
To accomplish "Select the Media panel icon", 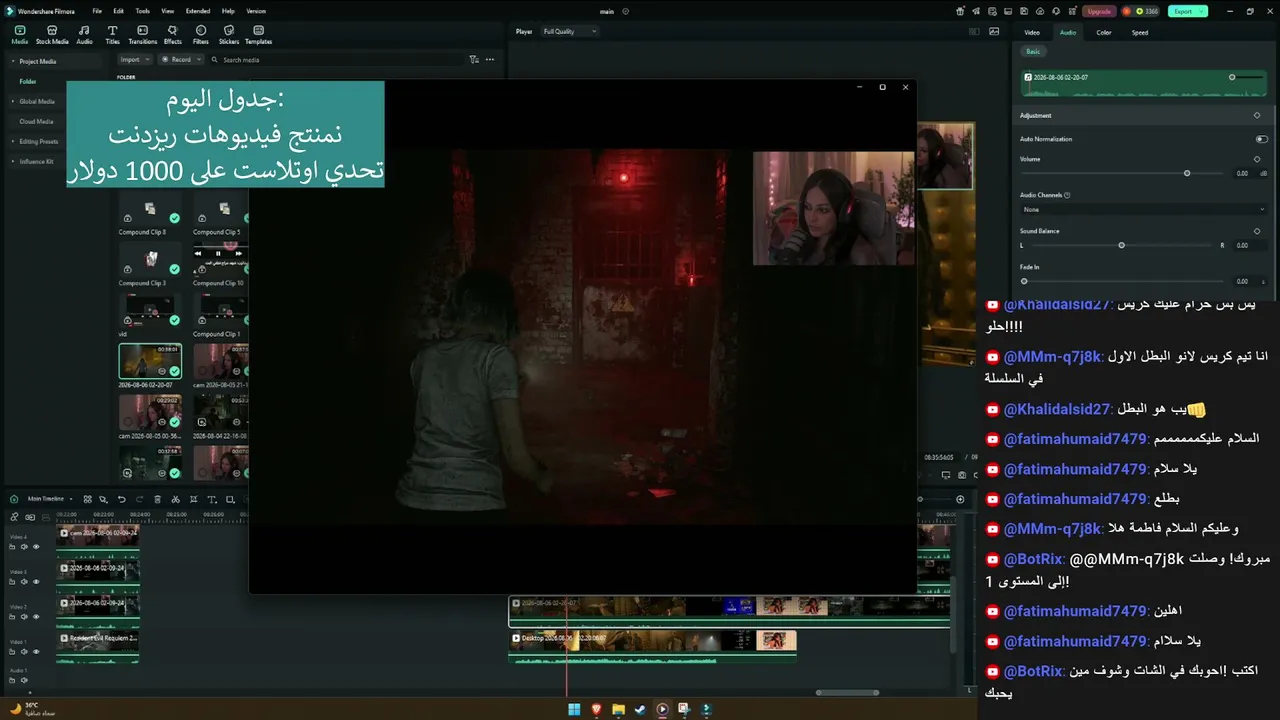I will click(x=20, y=35).
